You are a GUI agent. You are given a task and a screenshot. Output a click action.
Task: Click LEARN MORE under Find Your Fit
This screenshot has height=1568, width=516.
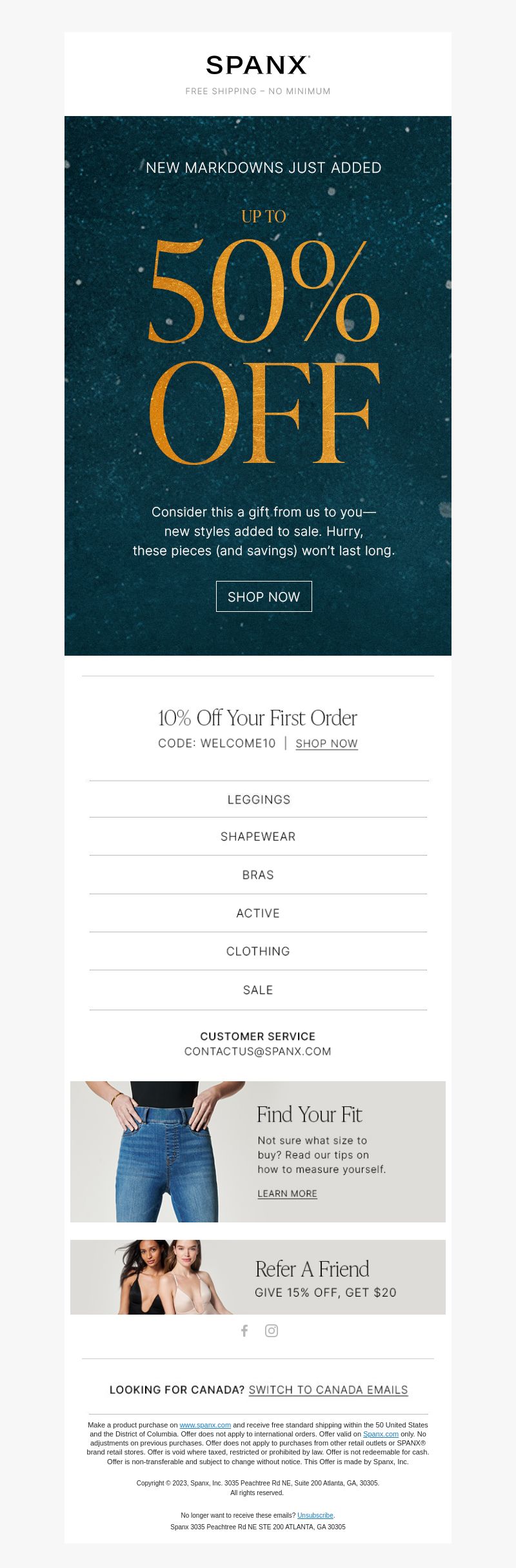pos(287,1193)
